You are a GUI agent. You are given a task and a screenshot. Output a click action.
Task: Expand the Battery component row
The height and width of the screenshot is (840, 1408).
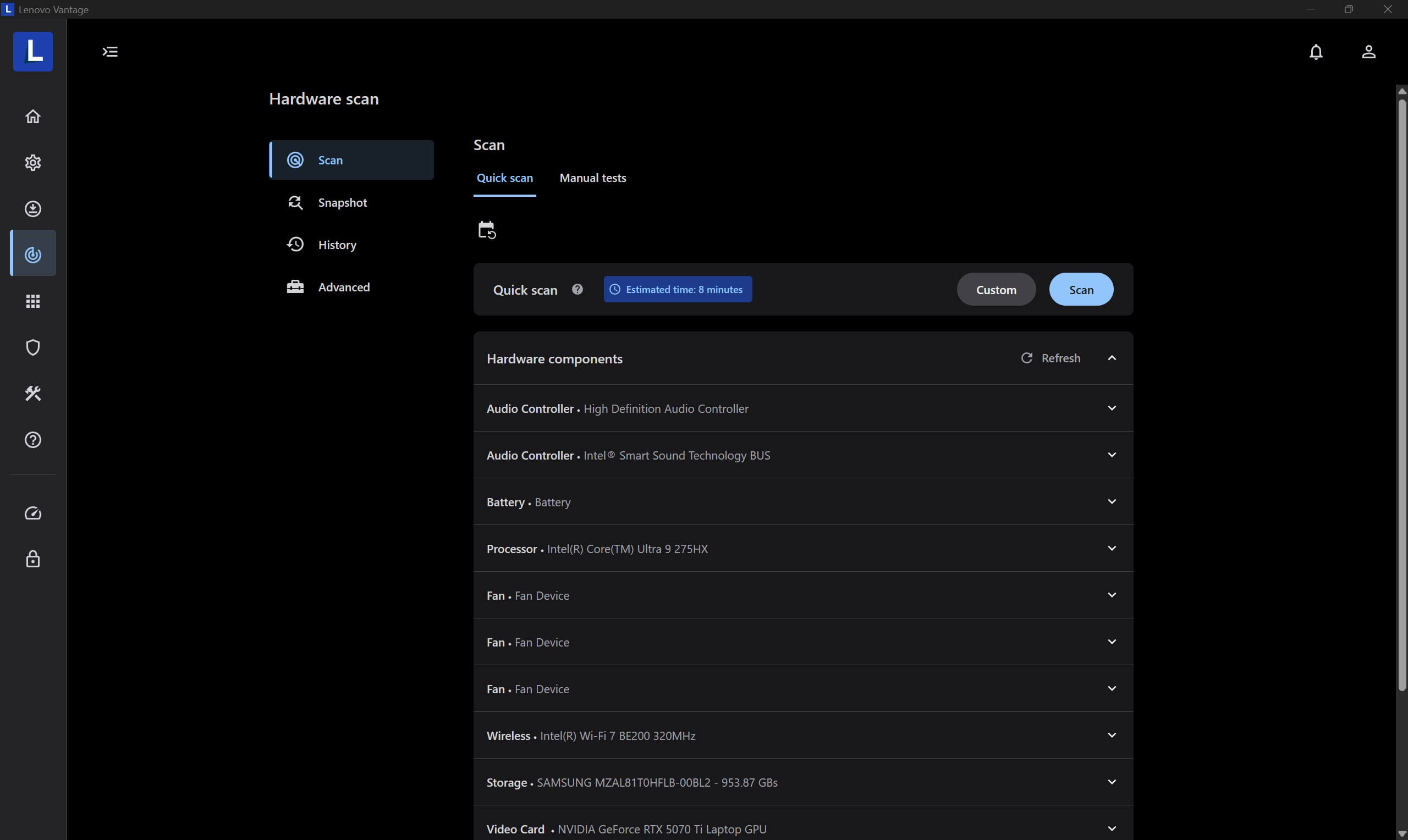(x=1112, y=501)
